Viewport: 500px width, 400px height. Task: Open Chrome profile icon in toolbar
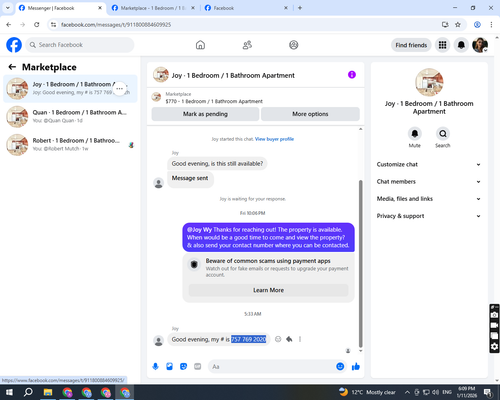coord(477,25)
